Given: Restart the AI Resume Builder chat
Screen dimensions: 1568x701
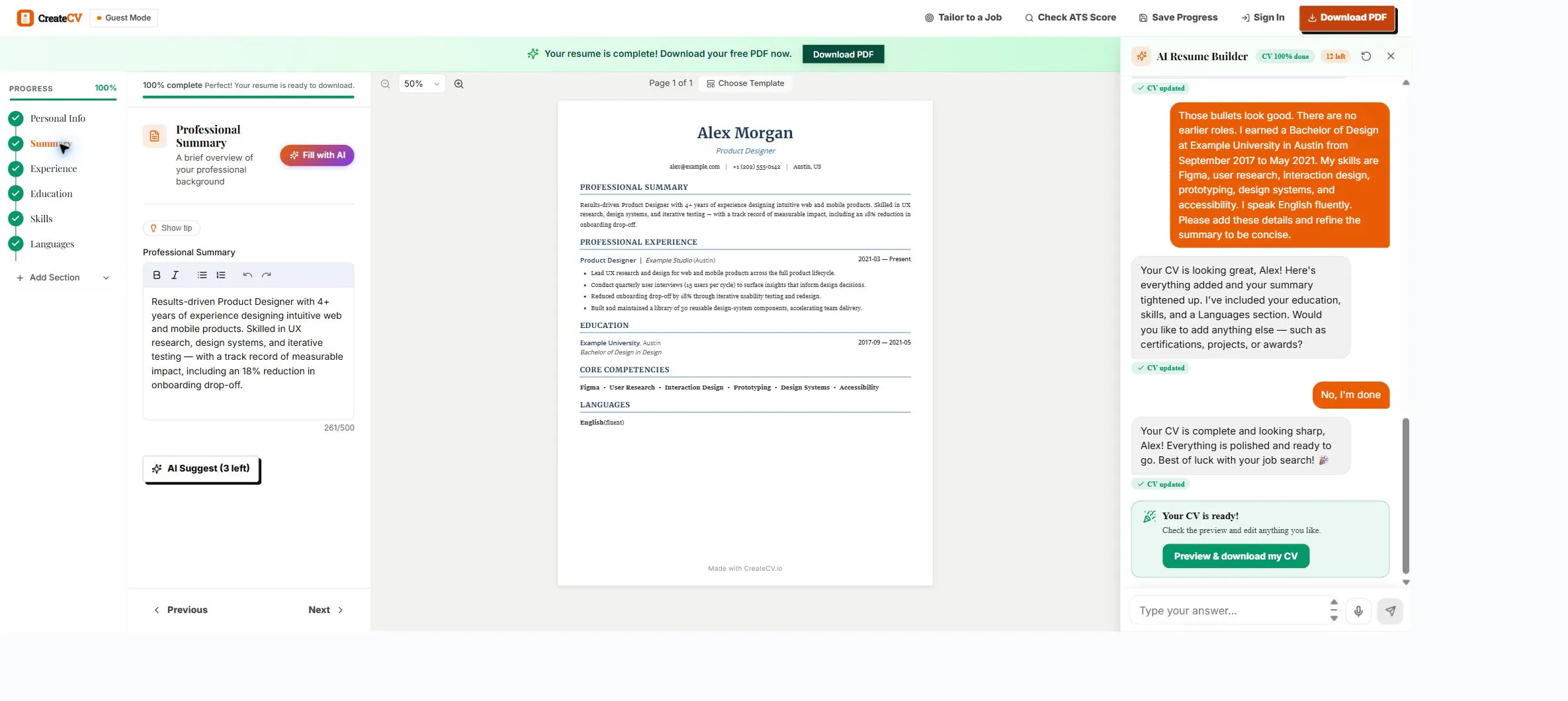Looking at the screenshot, I should (1366, 56).
